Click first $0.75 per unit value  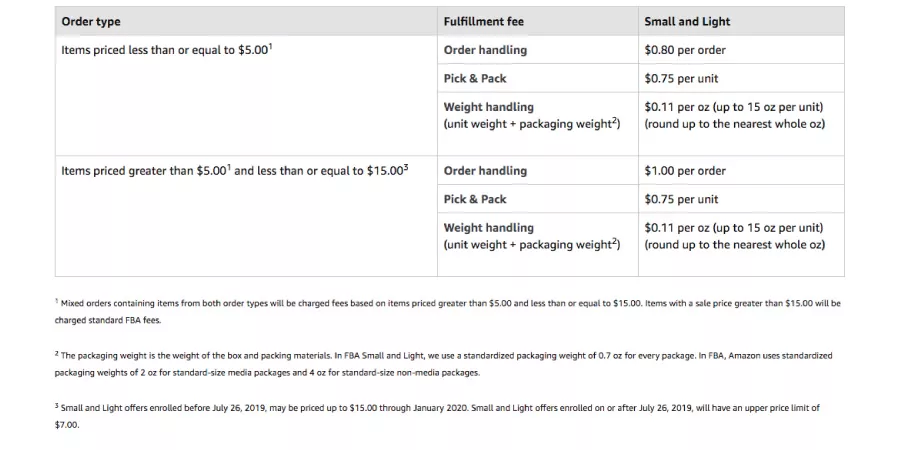pos(681,79)
